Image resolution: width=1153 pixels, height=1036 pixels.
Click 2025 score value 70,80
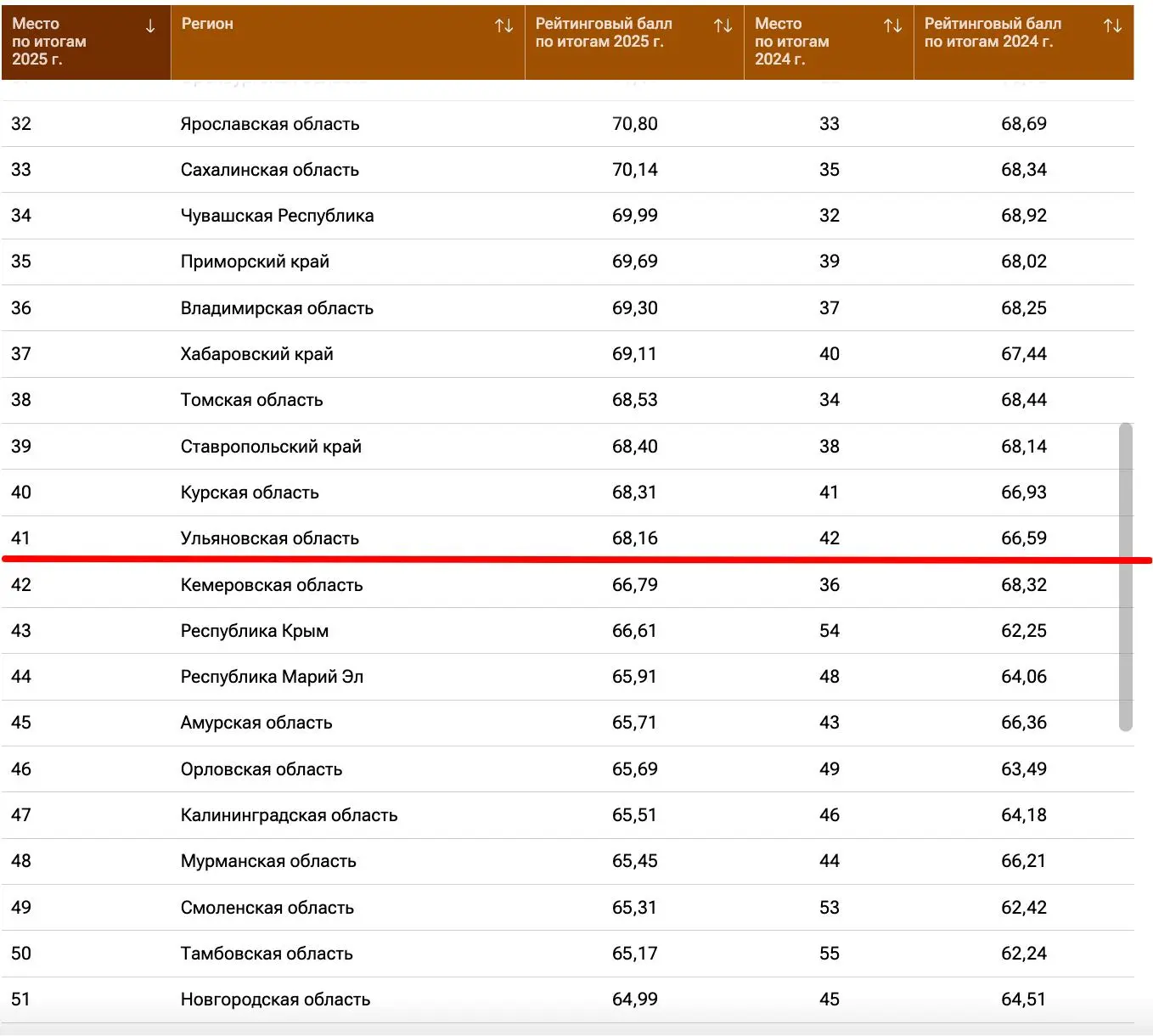[x=635, y=124]
